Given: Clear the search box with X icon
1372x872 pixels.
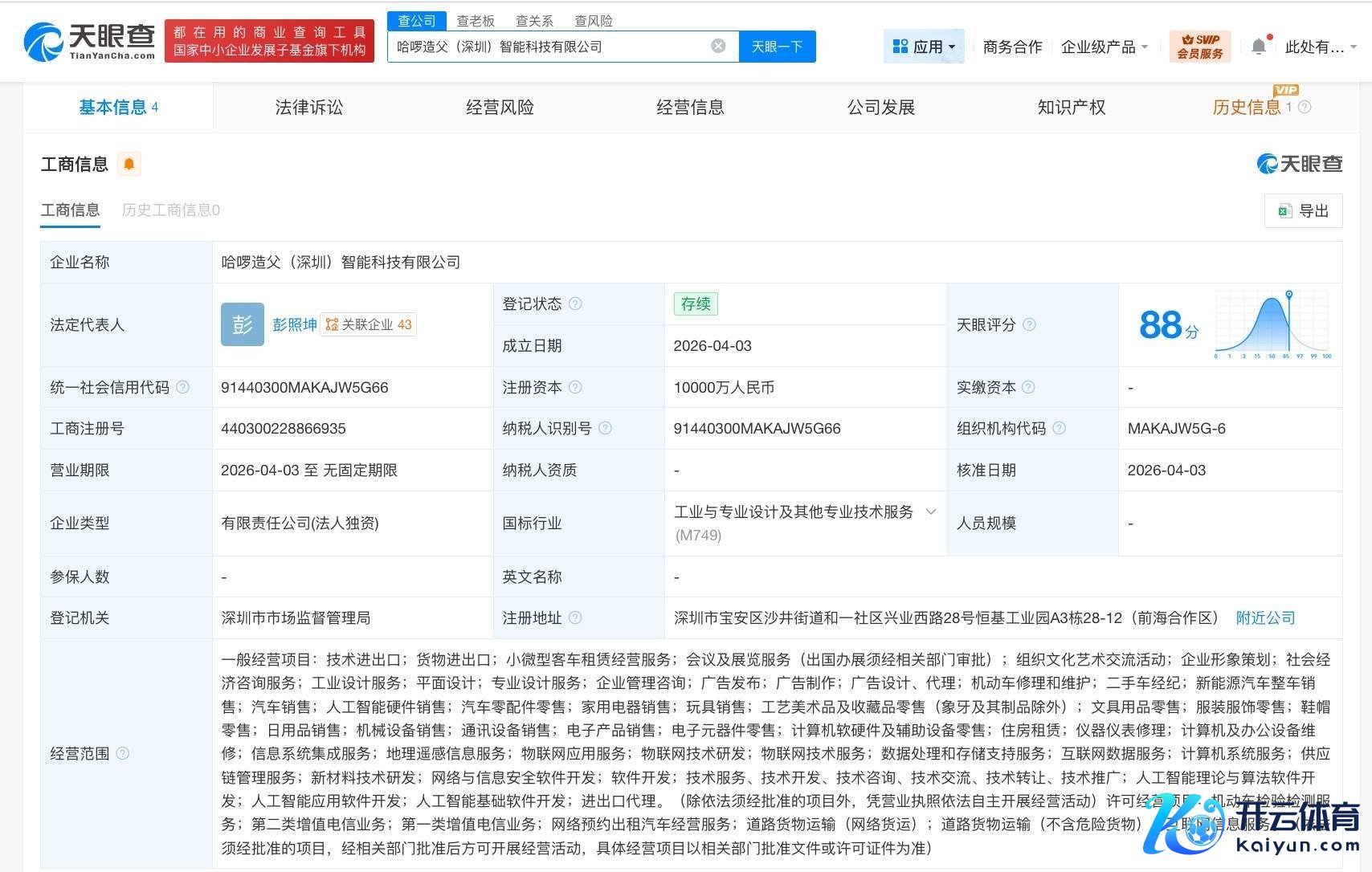Looking at the screenshot, I should (x=718, y=47).
